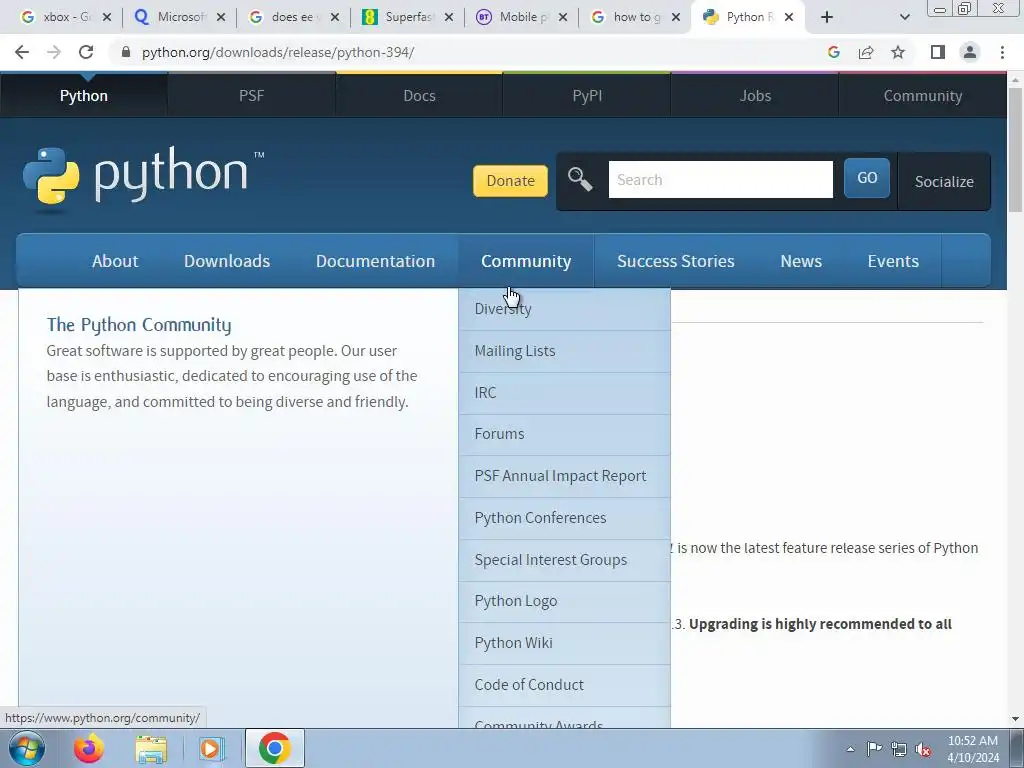Open the Socialize menu
Screen dimensions: 1024x768
(944, 182)
